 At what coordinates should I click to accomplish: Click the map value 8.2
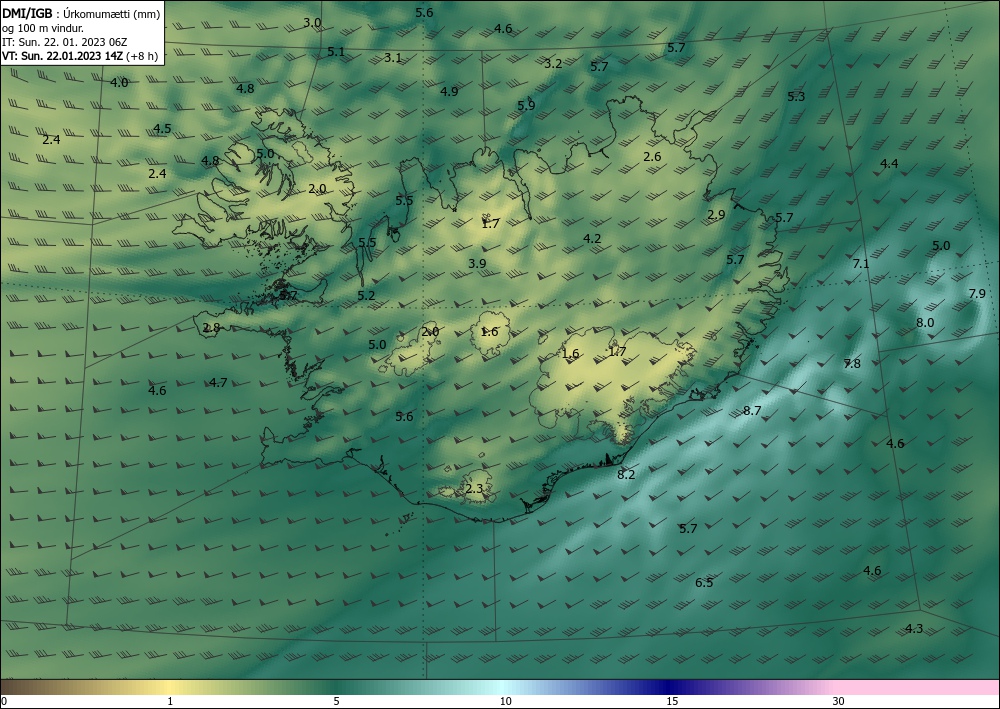click(626, 474)
